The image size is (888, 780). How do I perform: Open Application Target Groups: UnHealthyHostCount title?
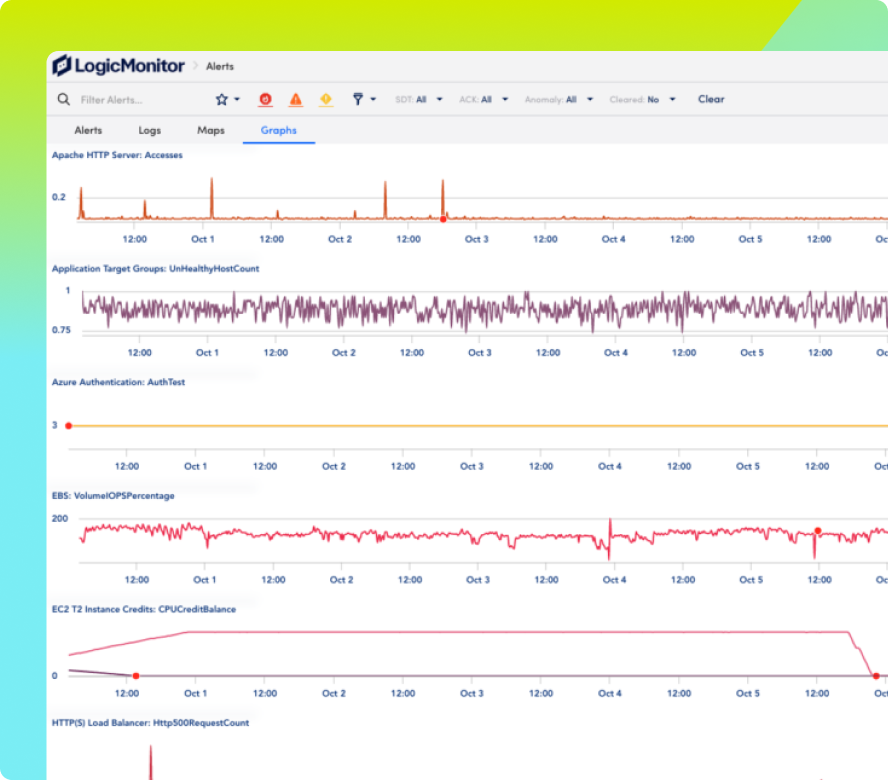155,268
